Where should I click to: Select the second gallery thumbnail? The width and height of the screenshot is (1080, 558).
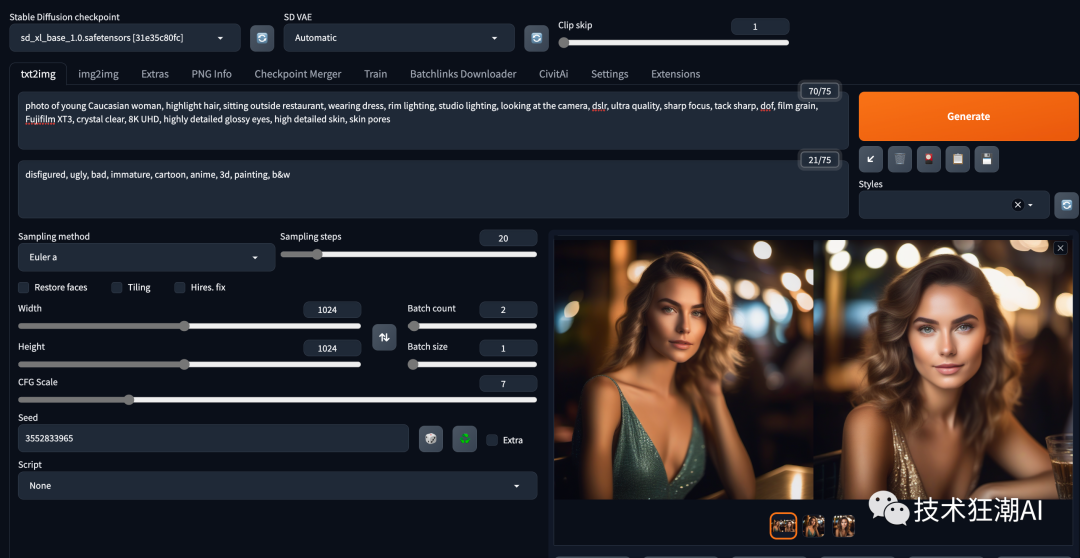[813, 526]
